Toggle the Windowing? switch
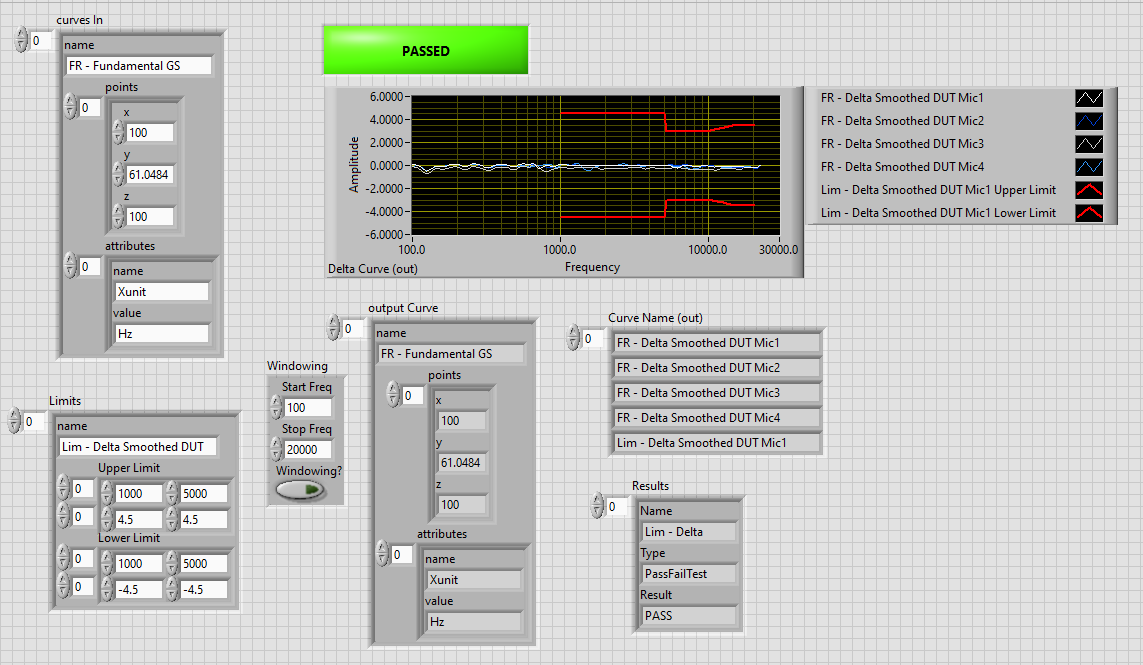Viewport: 1143px width, 665px height. (x=301, y=490)
